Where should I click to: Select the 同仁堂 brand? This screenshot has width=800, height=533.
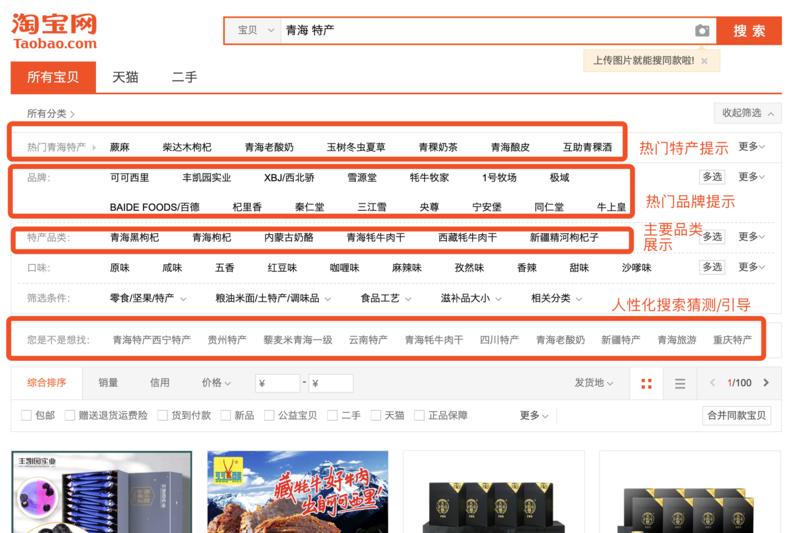point(549,207)
